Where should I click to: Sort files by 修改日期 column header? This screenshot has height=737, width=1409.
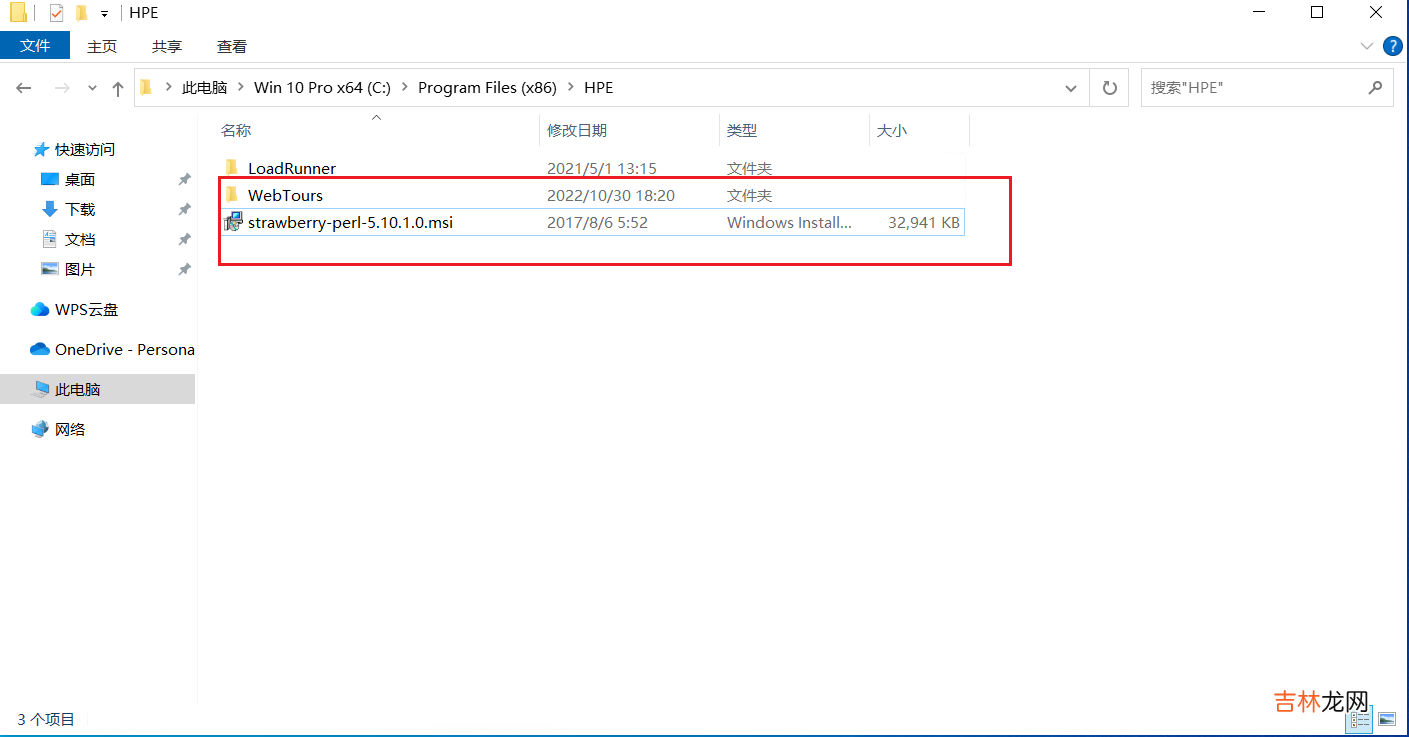coord(577,130)
